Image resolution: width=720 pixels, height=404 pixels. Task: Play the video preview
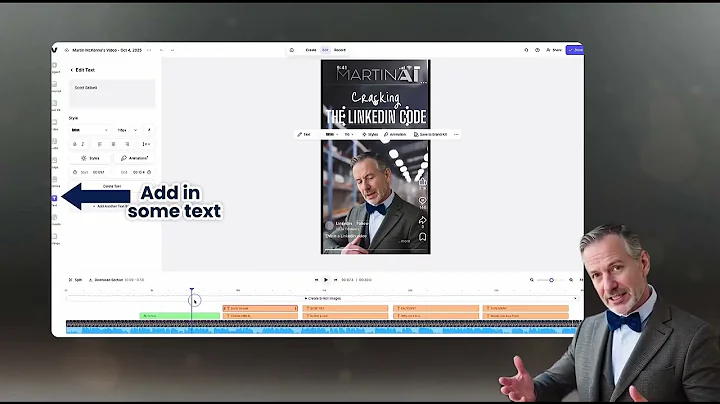click(x=326, y=280)
